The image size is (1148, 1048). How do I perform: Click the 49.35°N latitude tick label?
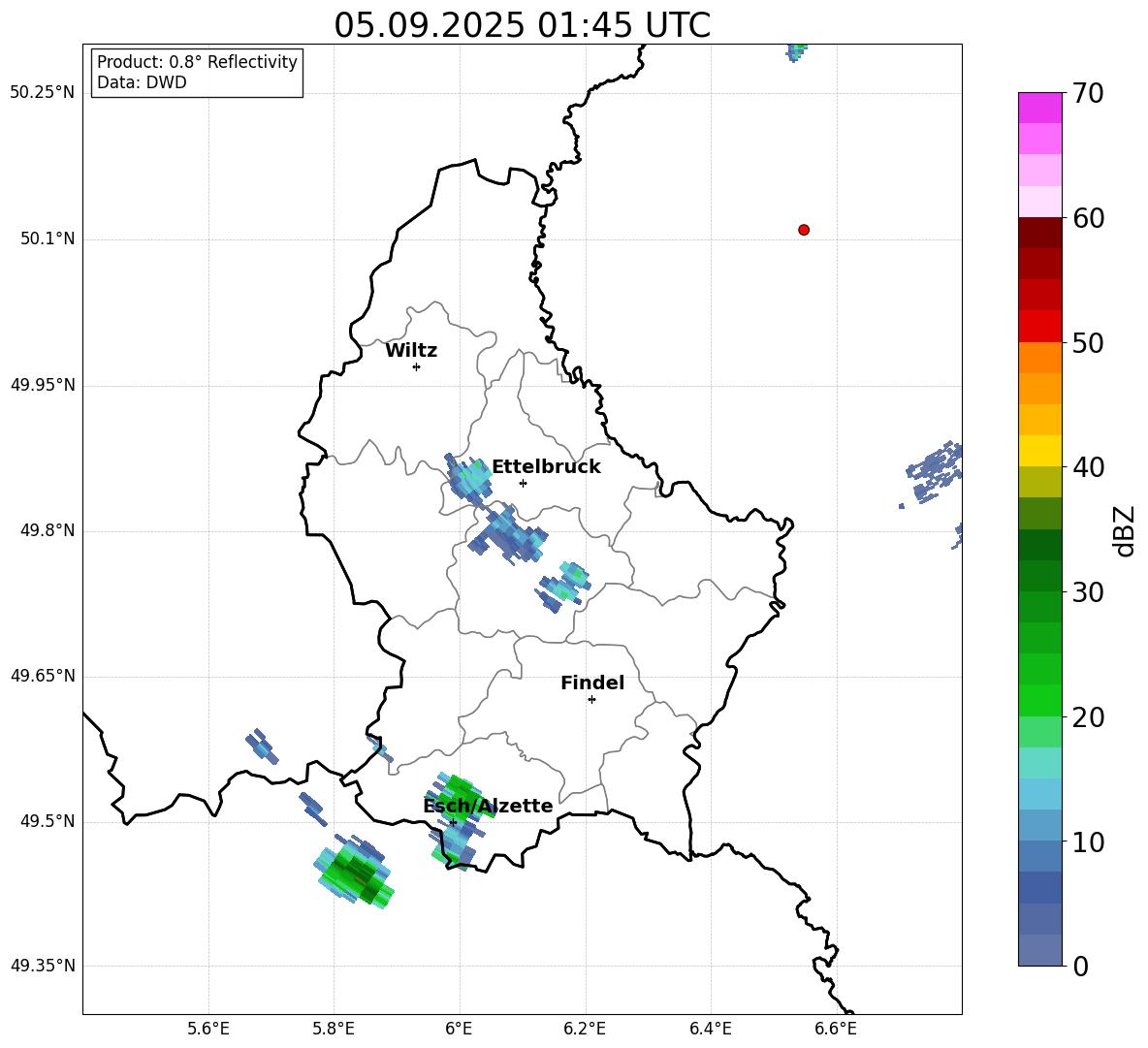43,966
